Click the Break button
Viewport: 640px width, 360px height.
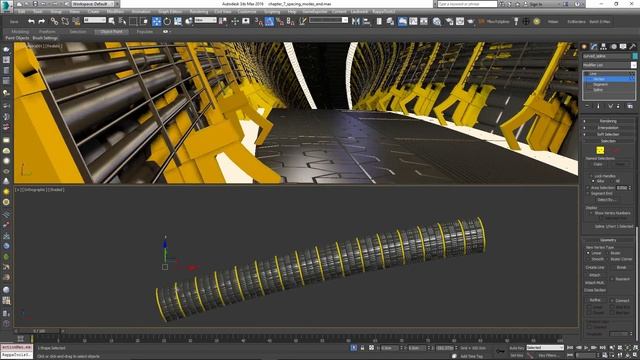[621, 267]
